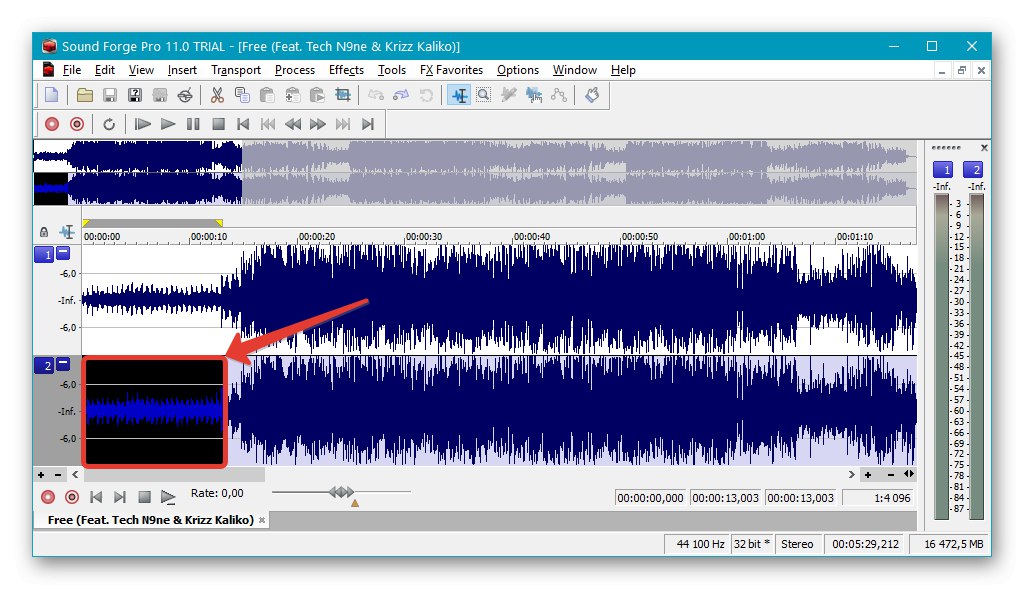
Task: Collapse channel 1 with its minus button
Action: click(x=63, y=255)
